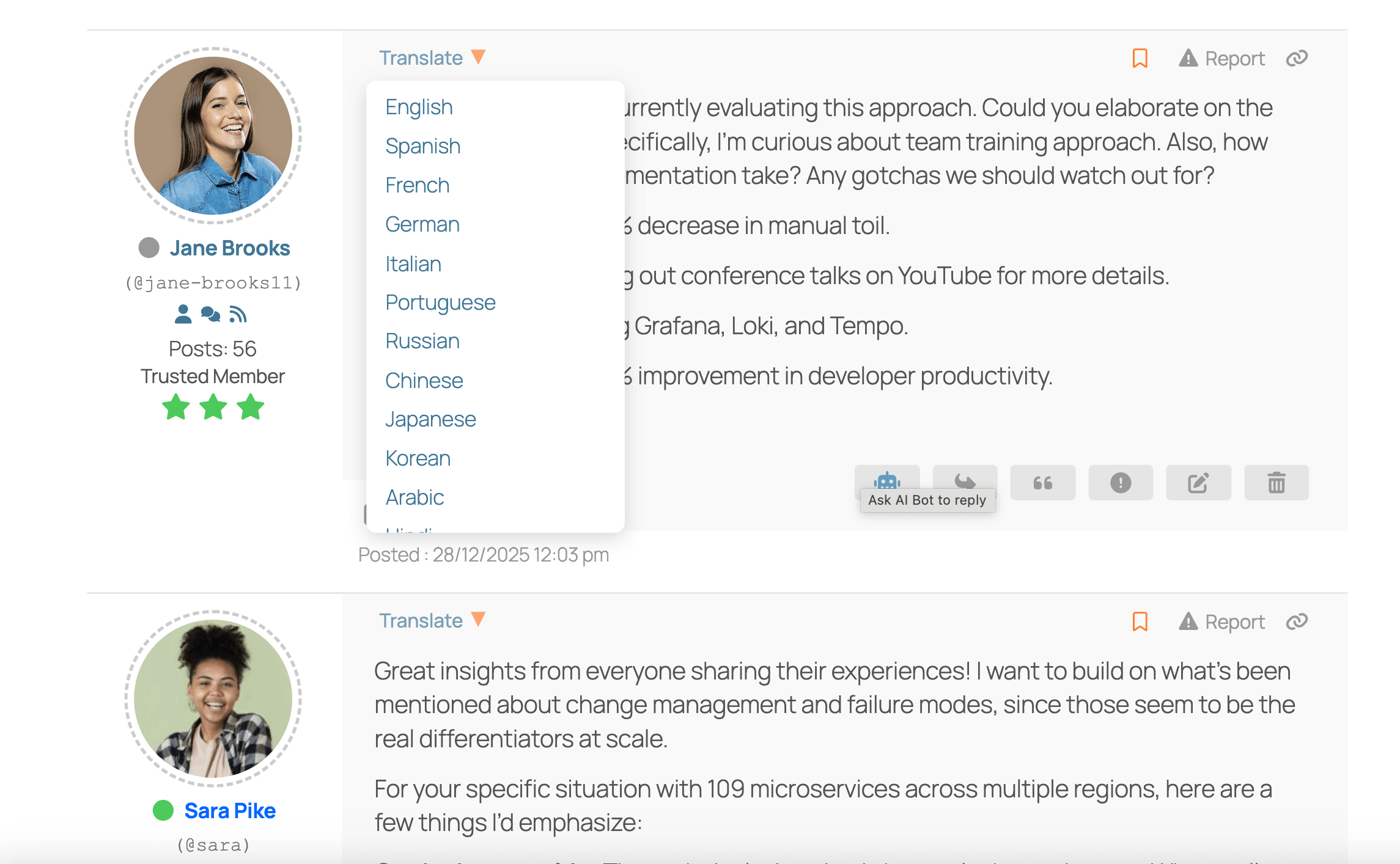Select Arabic from the language list

[x=414, y=497]
